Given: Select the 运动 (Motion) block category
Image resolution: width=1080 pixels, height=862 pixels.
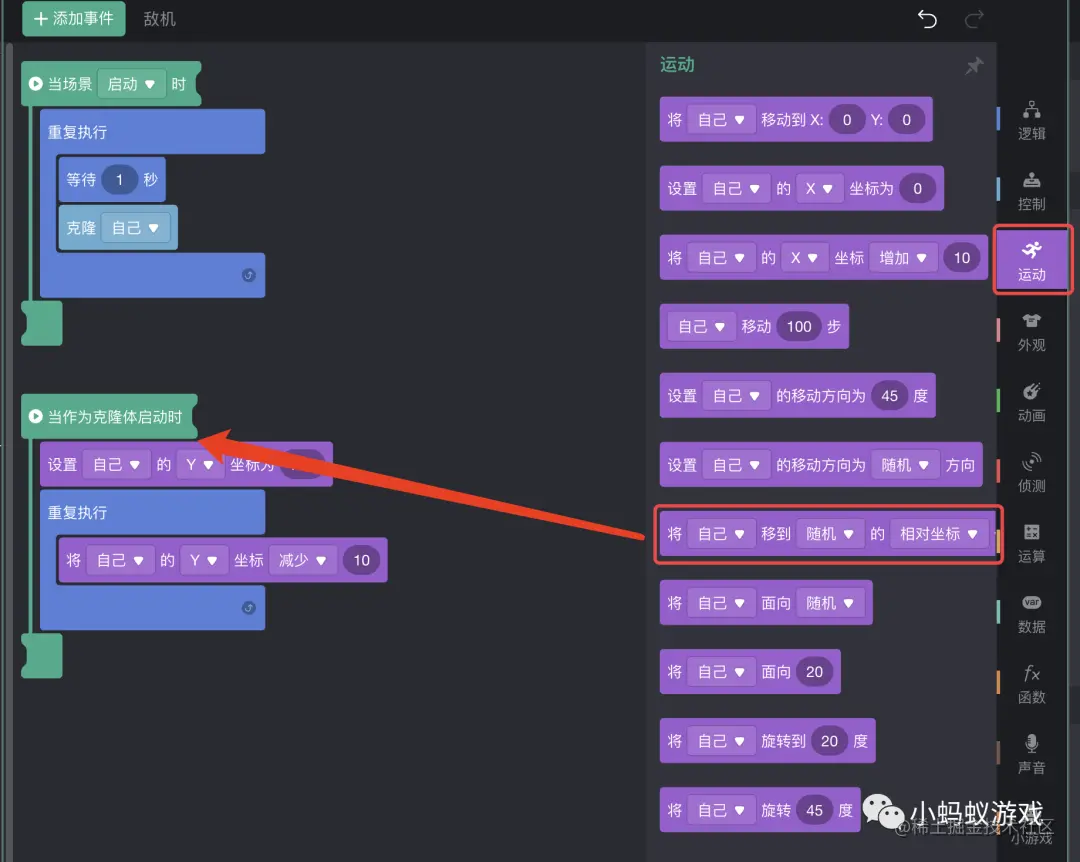Looking at the screenshot, I should 1031,261.
